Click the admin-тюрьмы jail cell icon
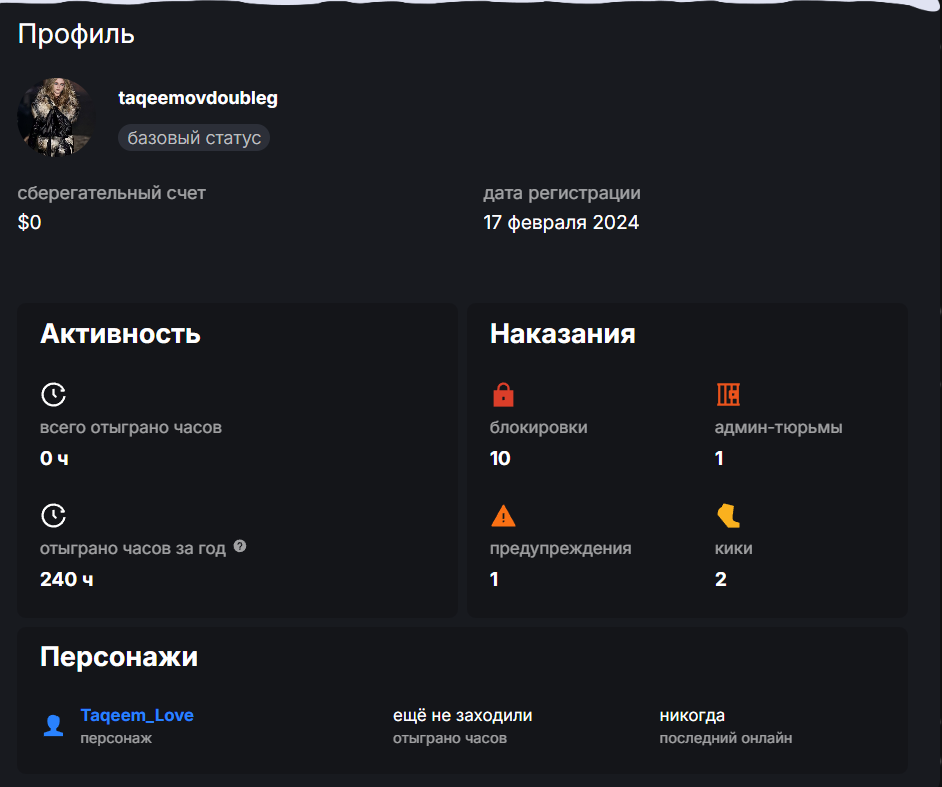This screenshot has width=942, height=787. pyautogui.click(x=728, y=394)
